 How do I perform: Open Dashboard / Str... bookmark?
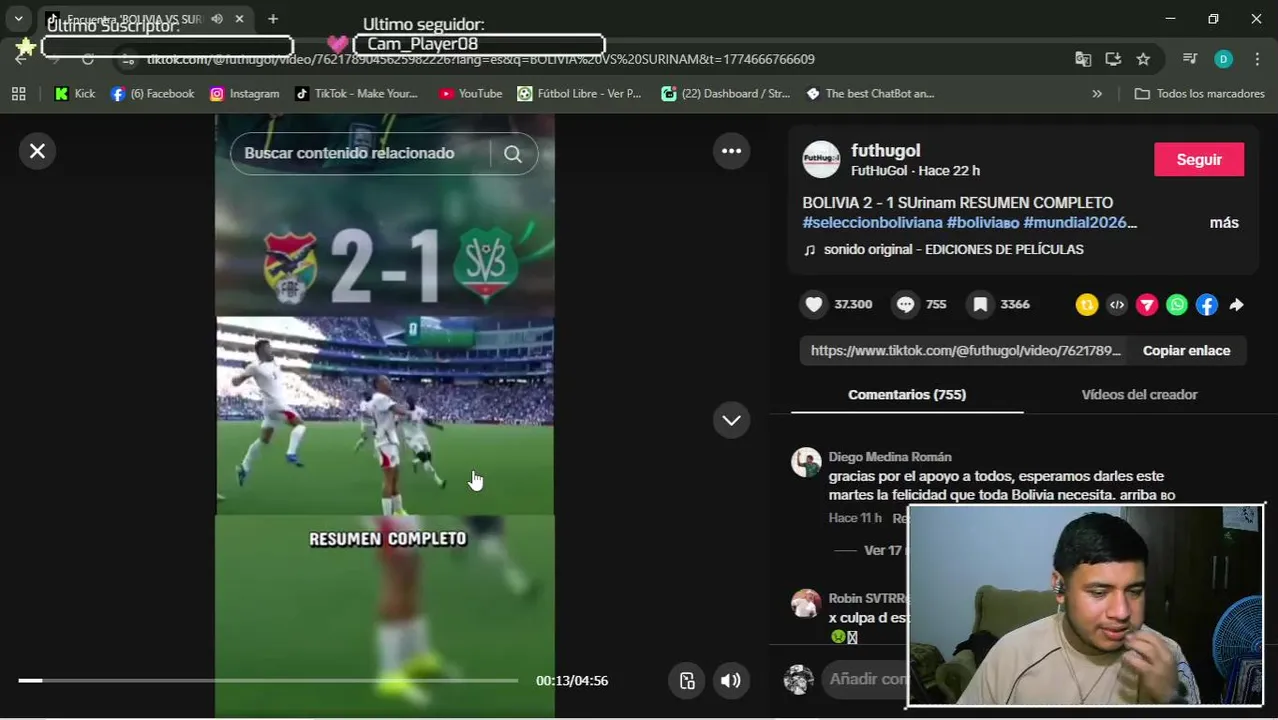726,94
